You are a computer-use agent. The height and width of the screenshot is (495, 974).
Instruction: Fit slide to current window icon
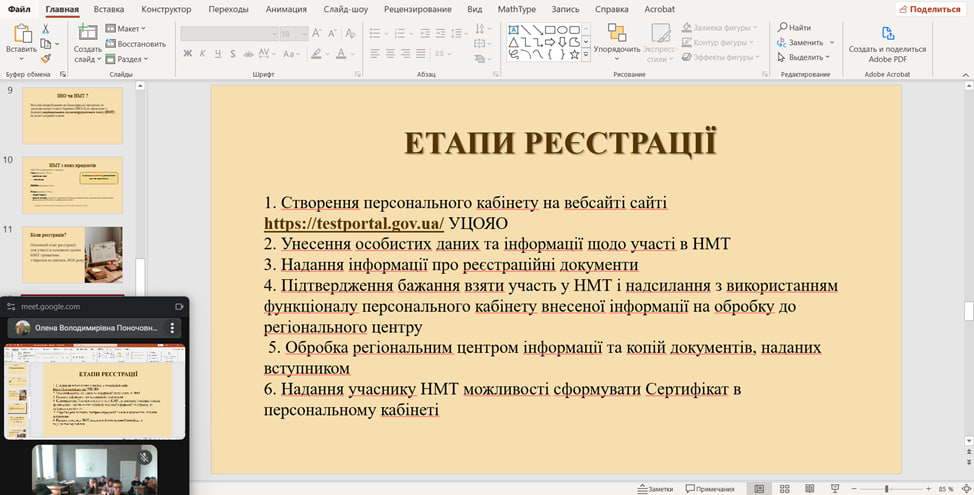click(x=966, y=488)
